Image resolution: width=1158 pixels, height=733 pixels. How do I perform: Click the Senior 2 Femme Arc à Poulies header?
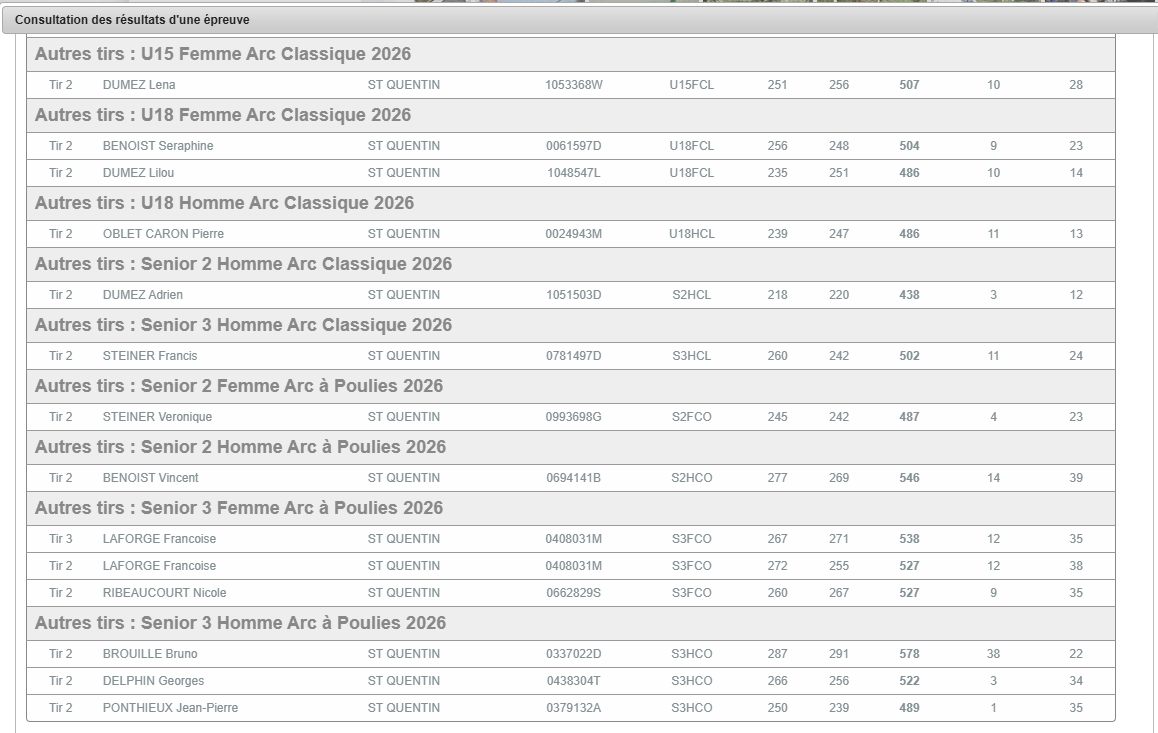[x=240, y=386]
